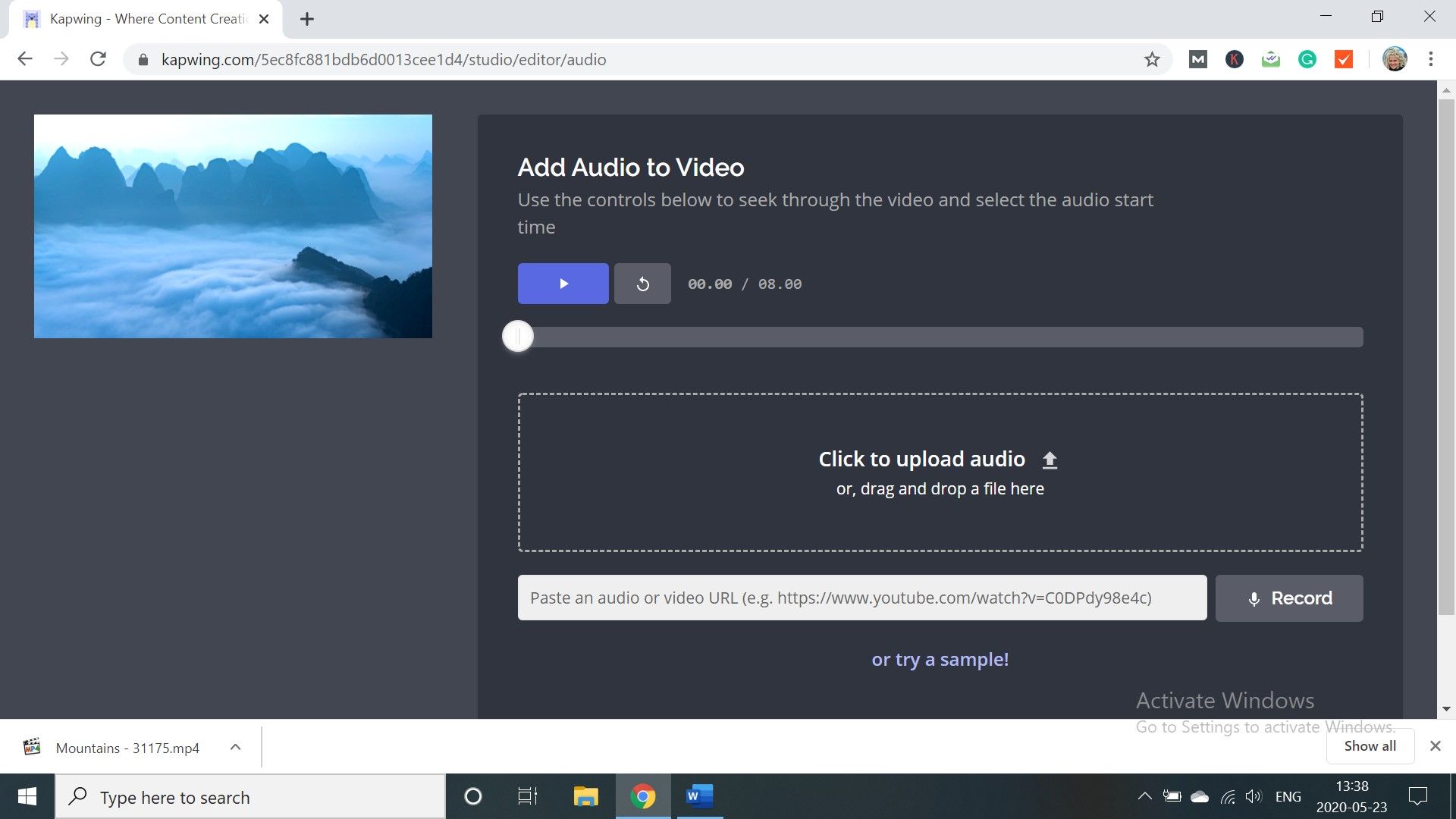Click the Record microphone button
This screenshot has height=819, width=1456.
pyautogui.click(x=1288, y=598)
